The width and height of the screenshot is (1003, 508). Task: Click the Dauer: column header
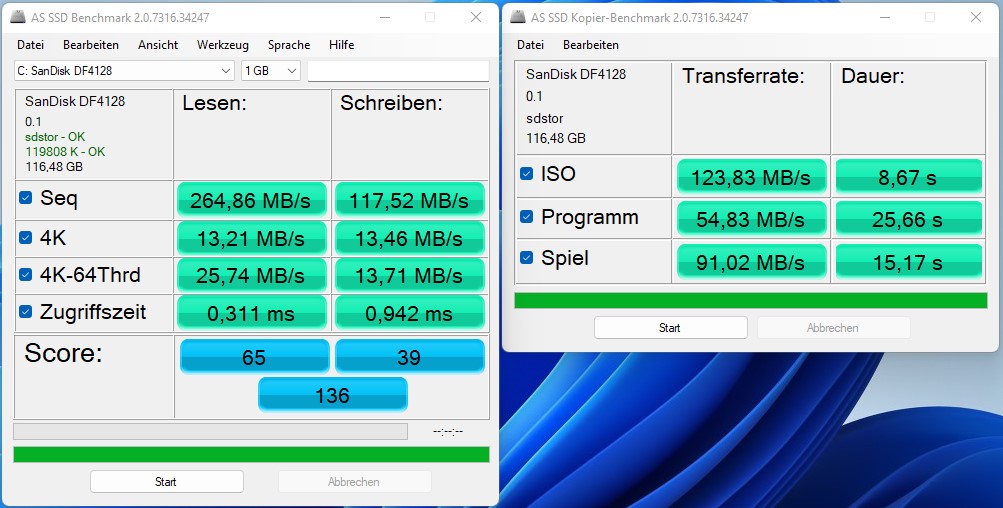pos(873,76)
